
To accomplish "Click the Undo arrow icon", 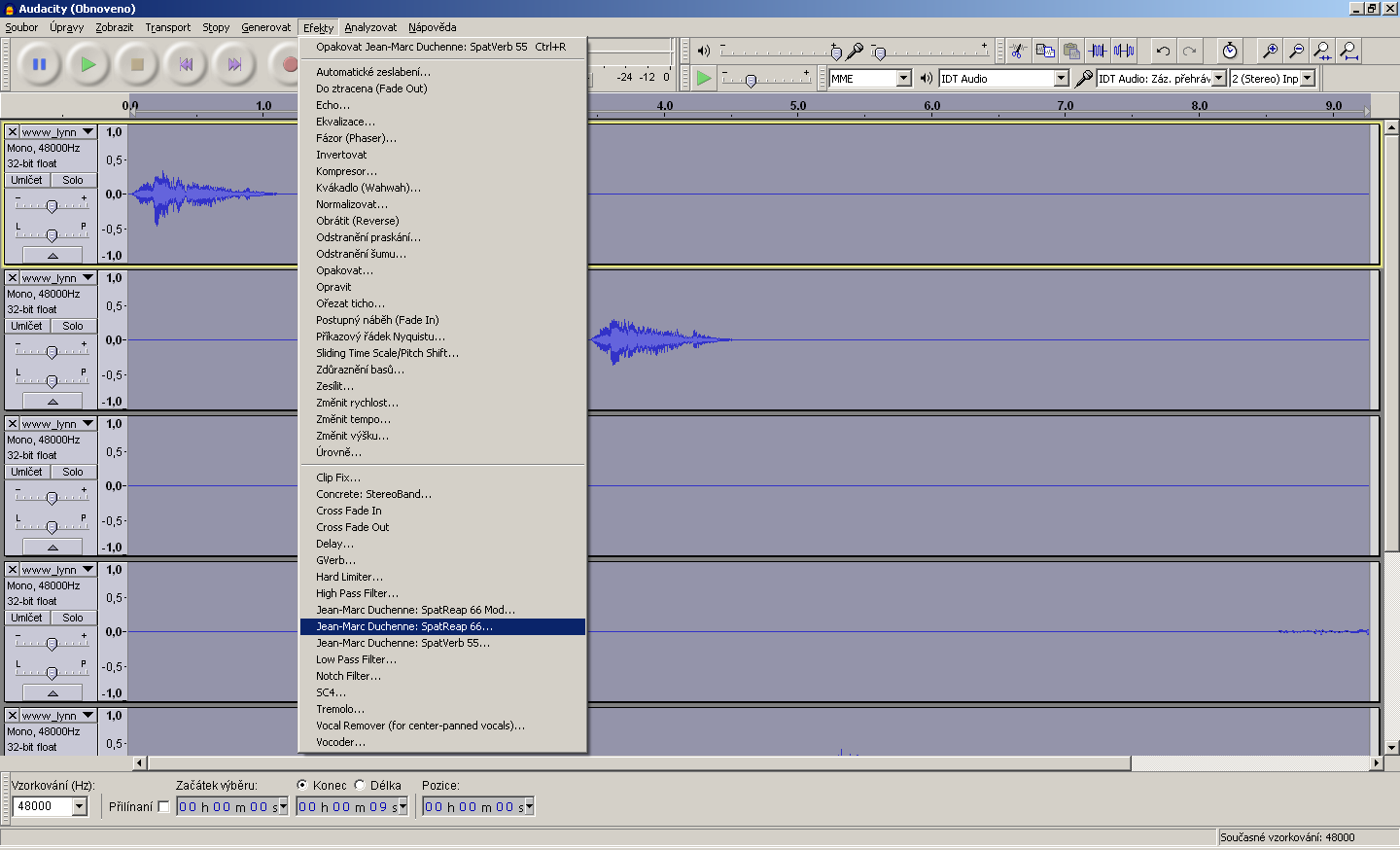I will (1163, 51).
